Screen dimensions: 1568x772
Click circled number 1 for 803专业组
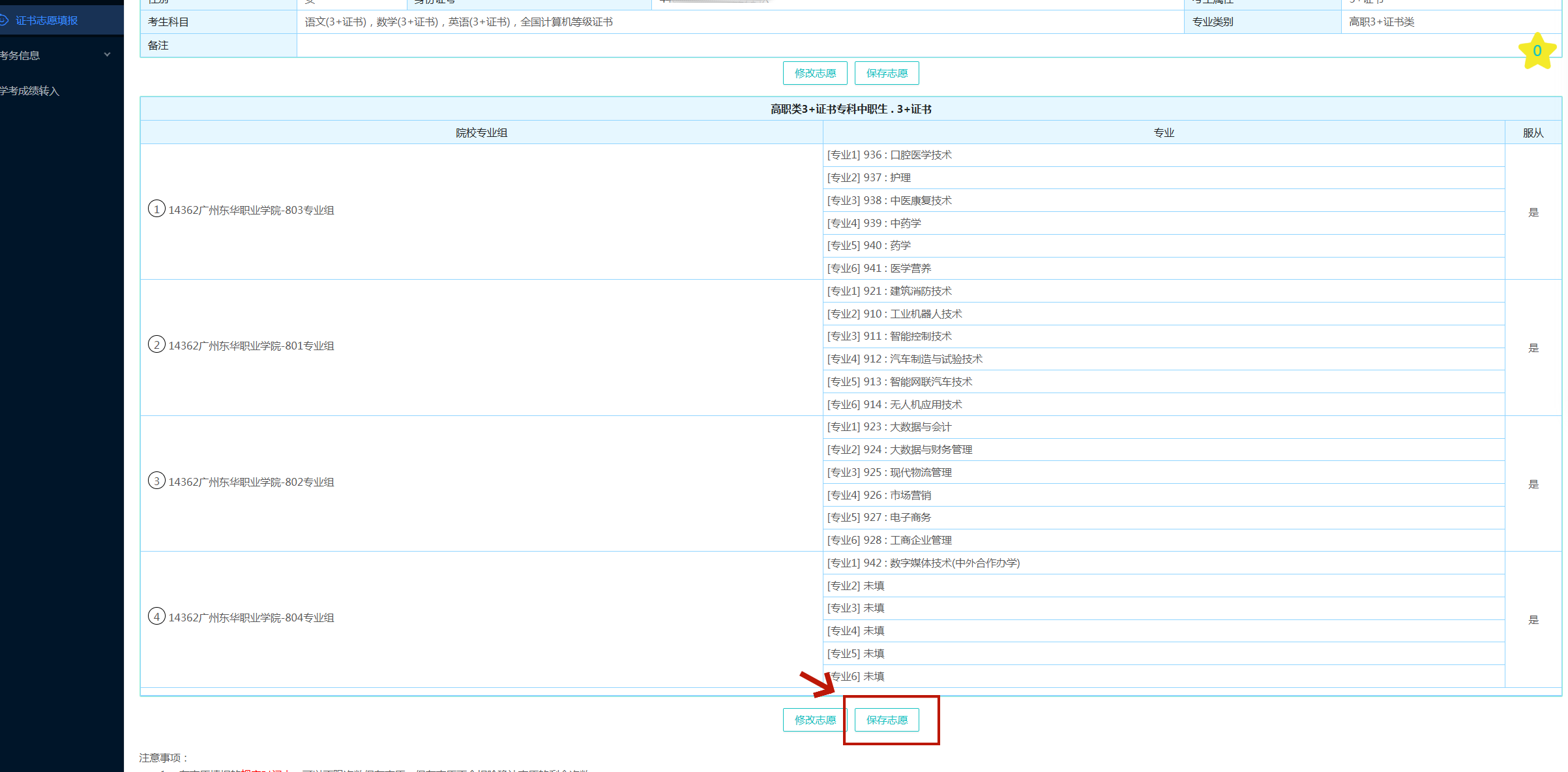pos(156,209)
